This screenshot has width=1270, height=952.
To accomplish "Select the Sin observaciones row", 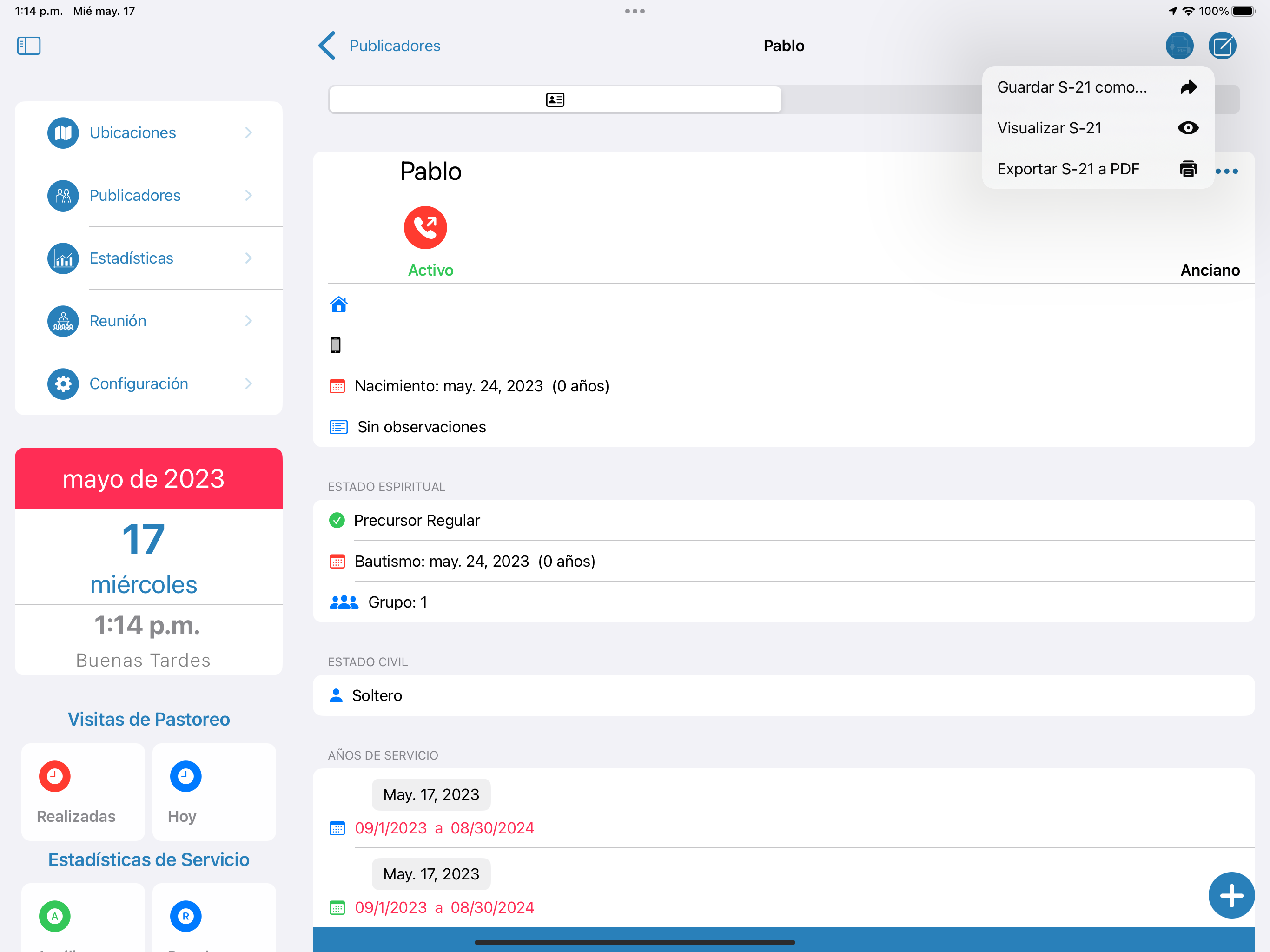I will coord(784,427).
